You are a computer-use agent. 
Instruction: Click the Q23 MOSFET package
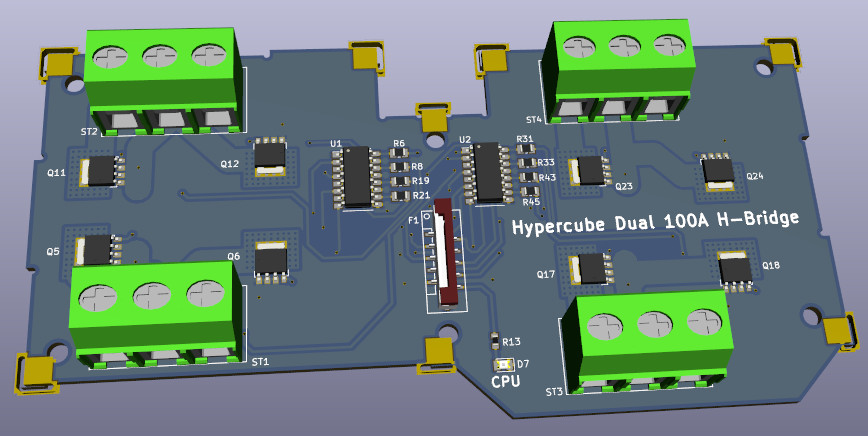pos(590,170)
